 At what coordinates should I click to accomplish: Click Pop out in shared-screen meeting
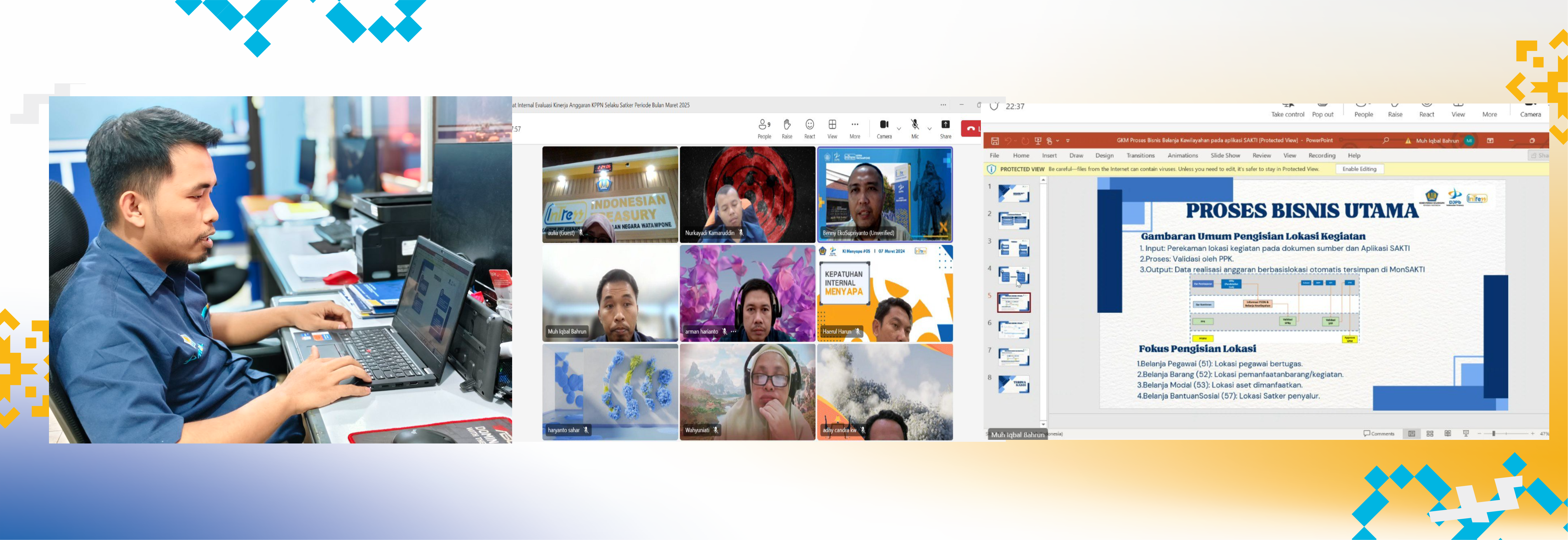tap(1323, 111)
